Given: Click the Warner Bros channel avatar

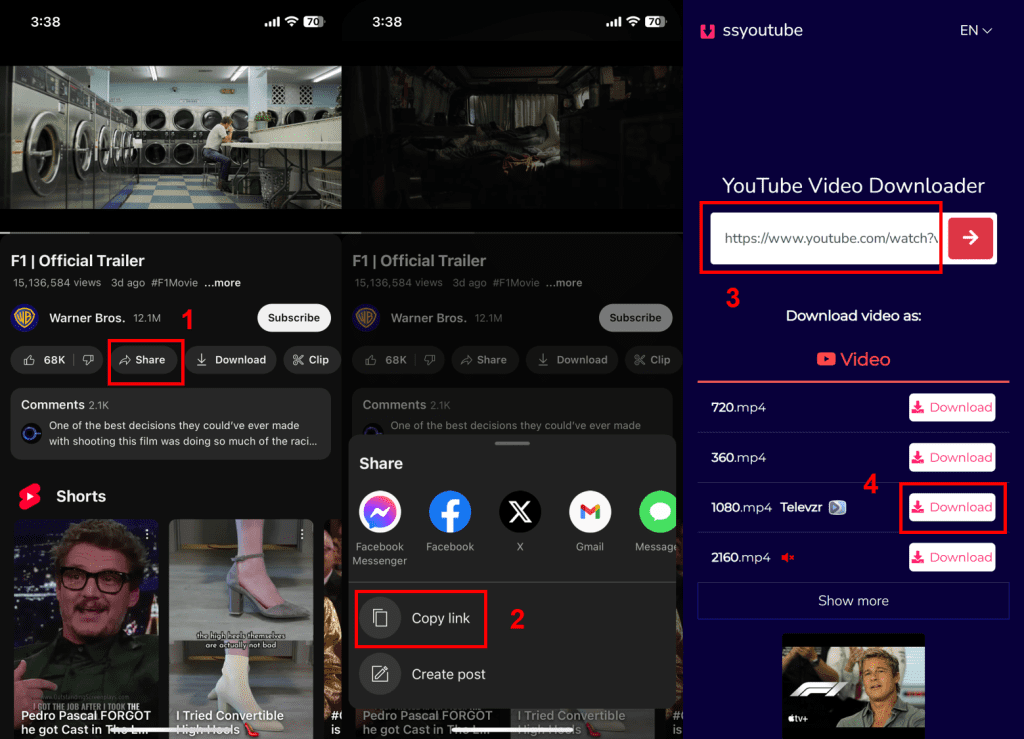Looking at the screenshot, I should (25, 317).
